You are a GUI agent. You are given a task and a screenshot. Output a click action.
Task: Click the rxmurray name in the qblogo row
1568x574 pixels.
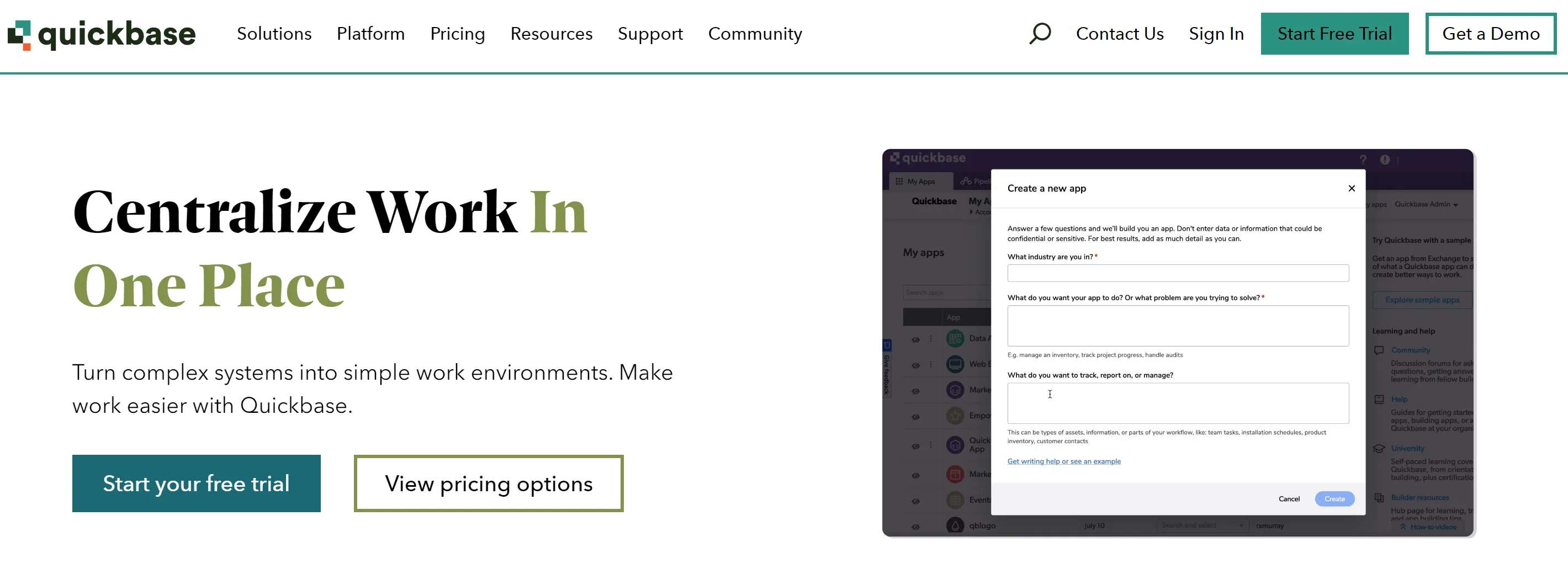[1269, 525]
